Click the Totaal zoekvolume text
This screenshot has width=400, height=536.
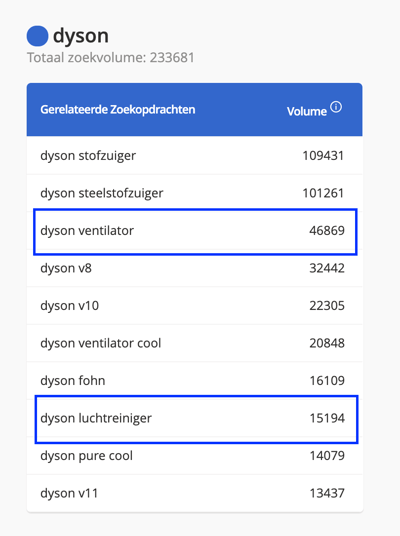(x=110, y=57)
